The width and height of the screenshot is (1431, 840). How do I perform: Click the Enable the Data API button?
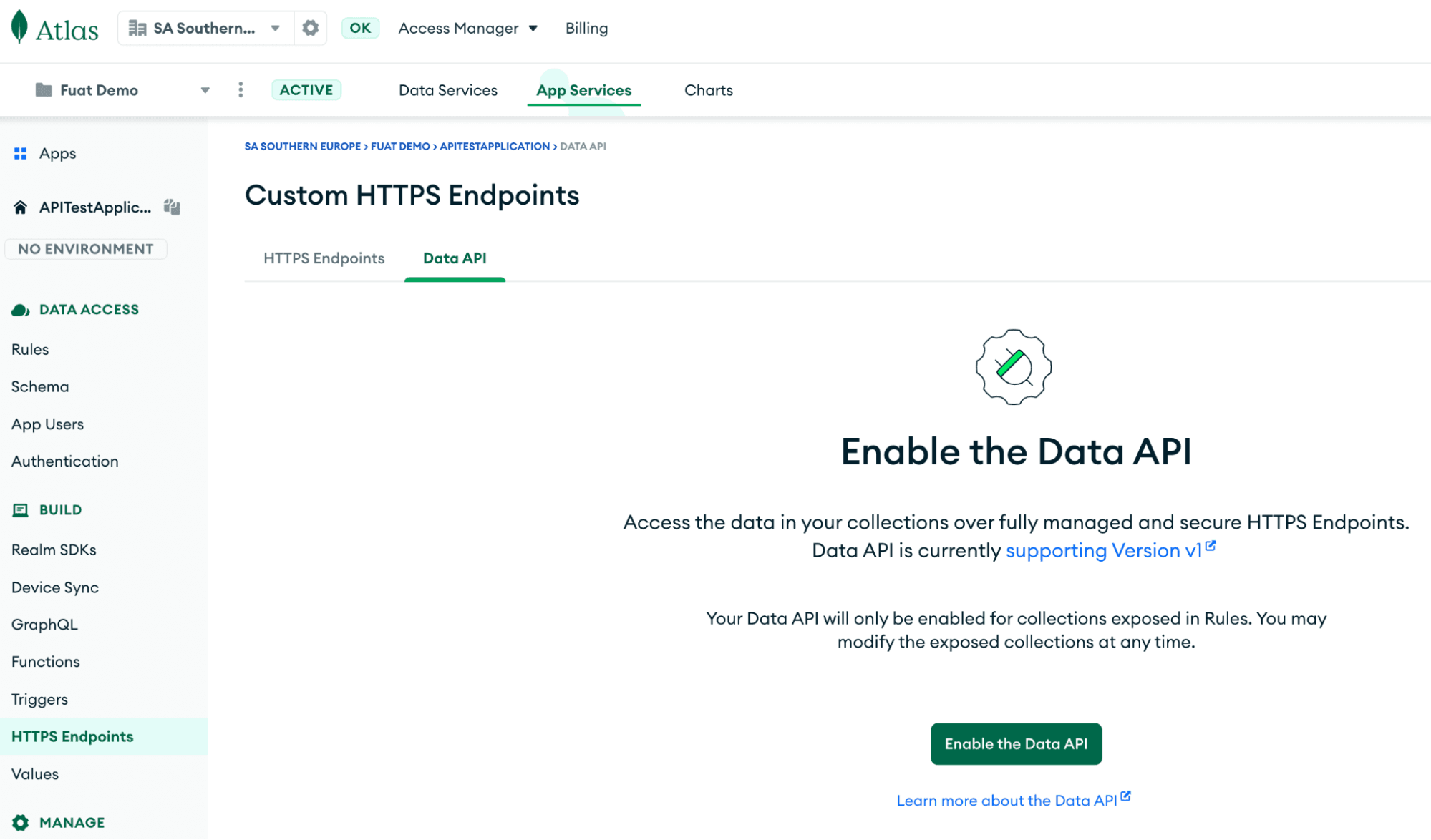1016,743
